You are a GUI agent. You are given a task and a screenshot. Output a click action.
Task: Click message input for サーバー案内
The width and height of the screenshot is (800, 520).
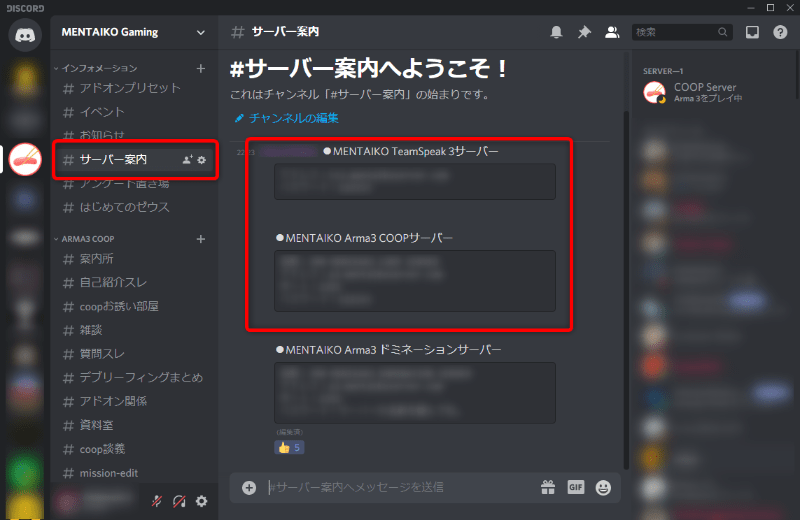point(401,488)
